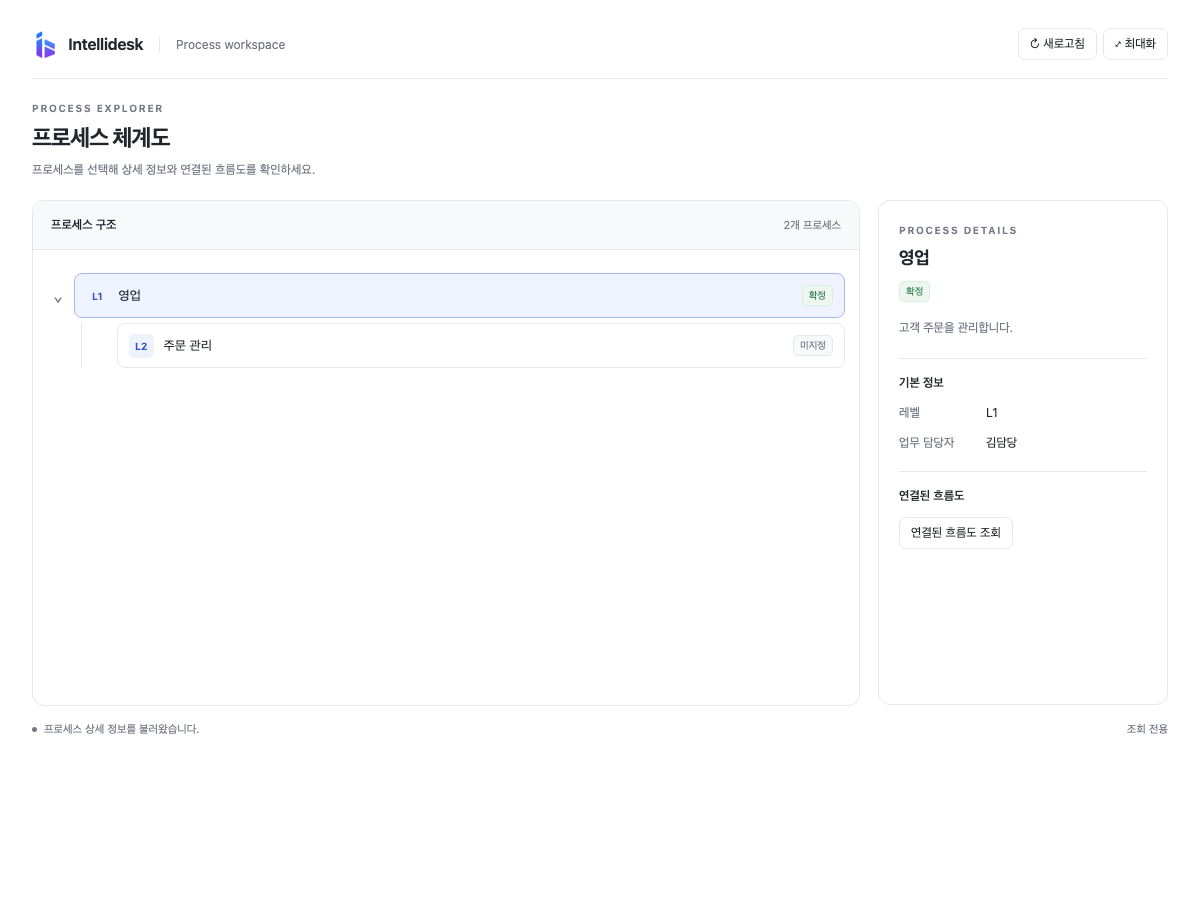Screen dimensions: 1200x900
Task: Open 연결된 흐름도 조회 button
Action: point(956,533)
